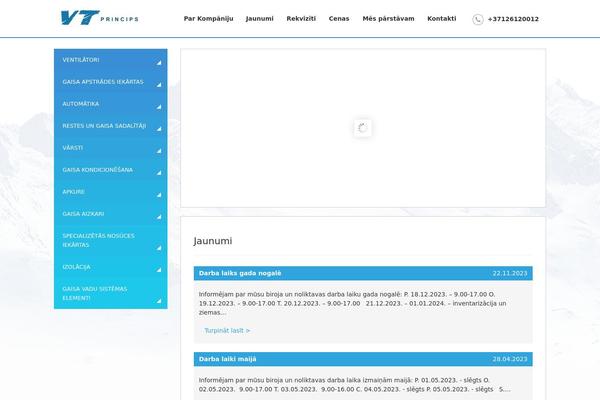
Task: Click the loading spinner in banner
Action: click(x=362, y=128)
